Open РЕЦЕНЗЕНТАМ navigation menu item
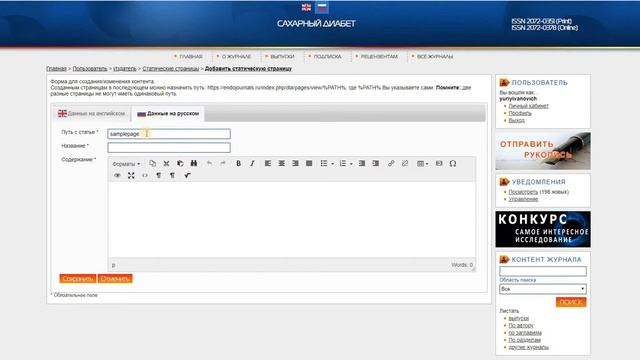640x360 pixels. coord(379,56)
